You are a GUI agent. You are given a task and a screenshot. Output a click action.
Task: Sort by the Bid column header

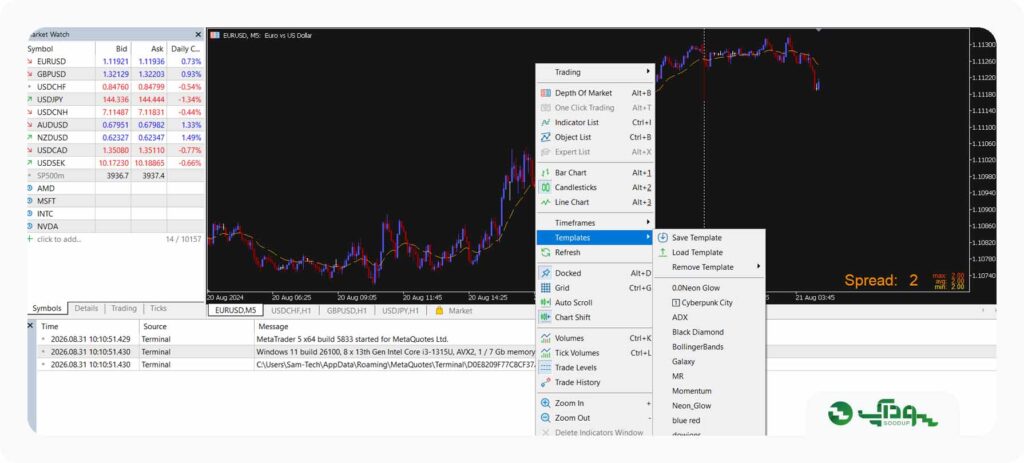point(113,49)
